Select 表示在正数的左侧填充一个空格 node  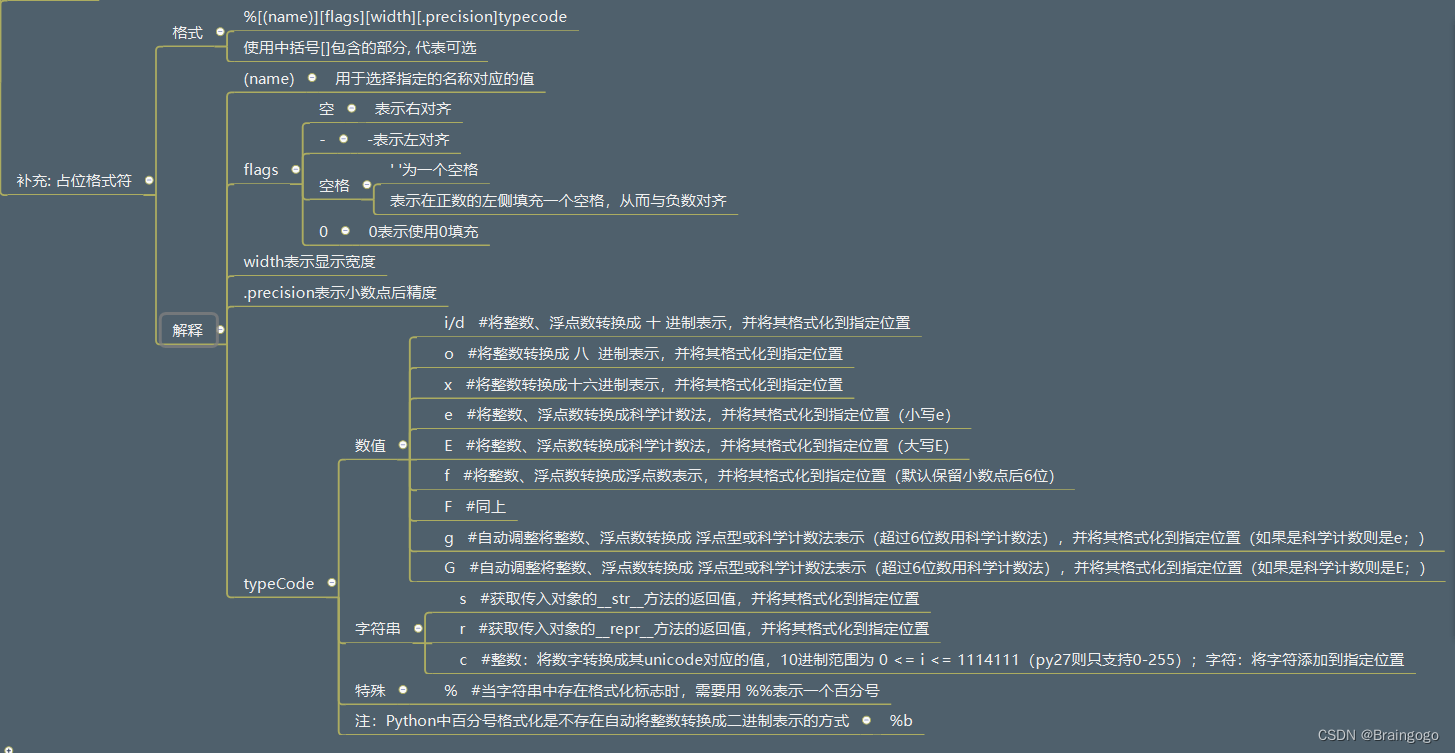click(x=558, y=200)
